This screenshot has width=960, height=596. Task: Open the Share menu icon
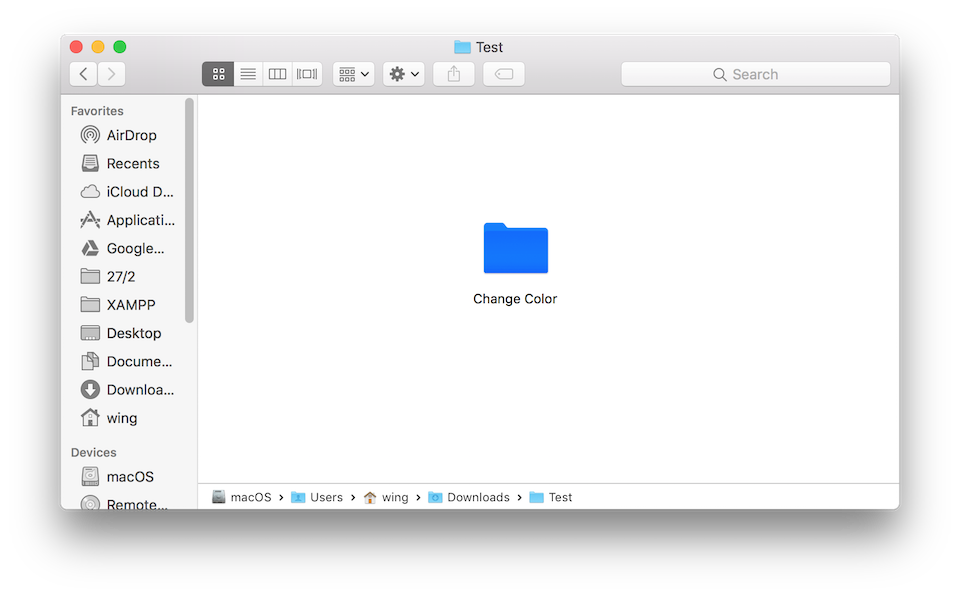click(x=453, y=73)
